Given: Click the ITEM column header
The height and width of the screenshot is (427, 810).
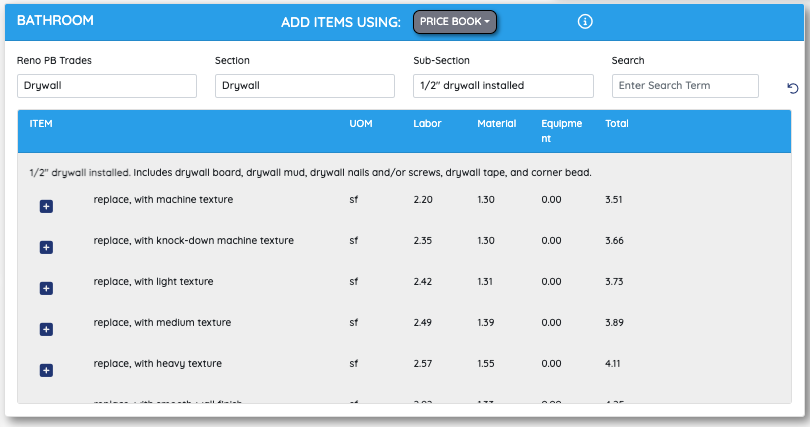Looking at the screenshot, I should tap(41, 124).
